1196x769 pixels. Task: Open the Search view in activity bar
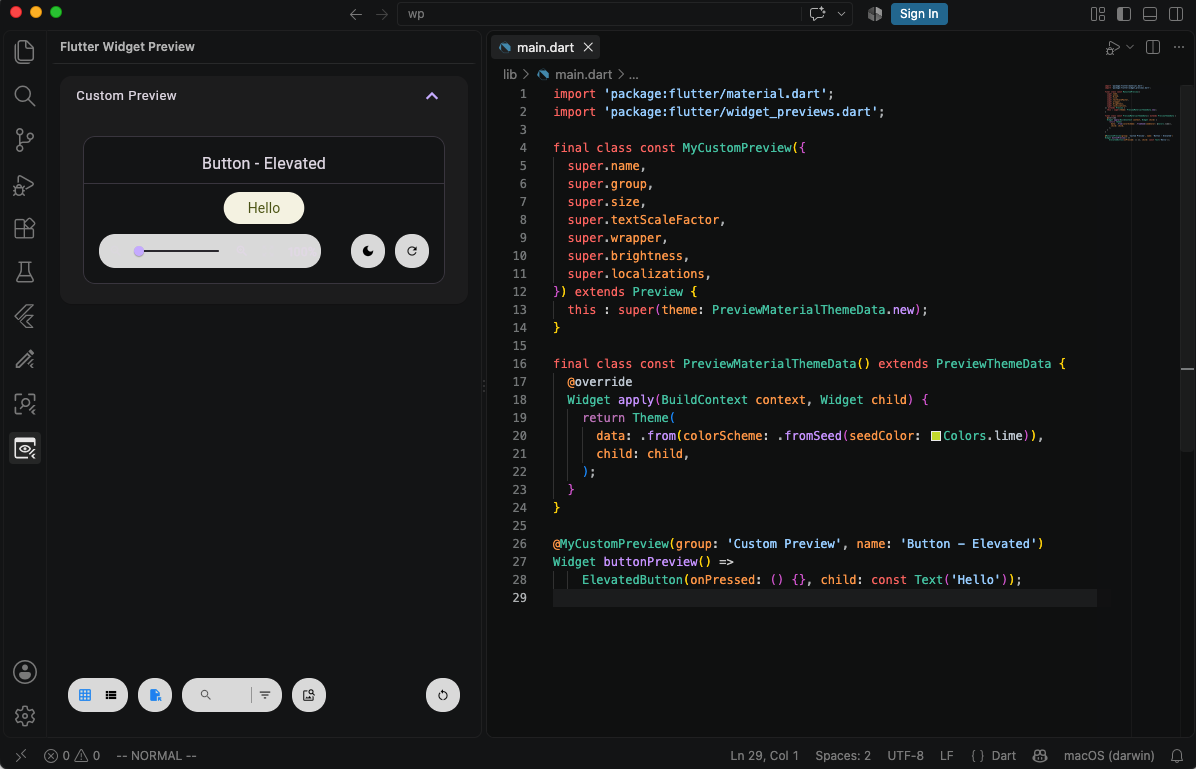pos(24,95)
